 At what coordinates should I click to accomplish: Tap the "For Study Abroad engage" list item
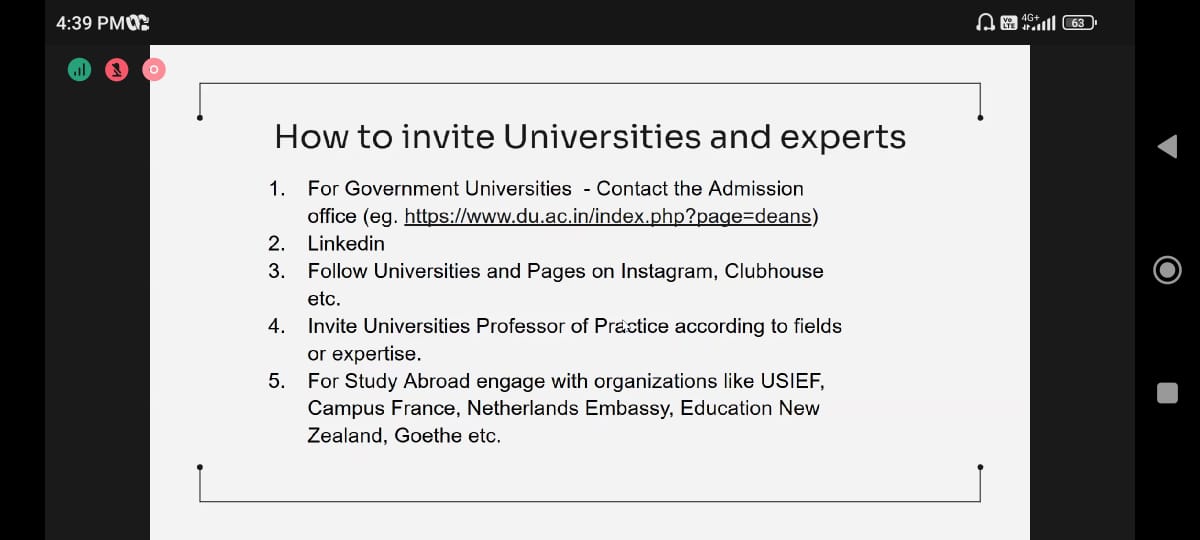click(565, 381)
